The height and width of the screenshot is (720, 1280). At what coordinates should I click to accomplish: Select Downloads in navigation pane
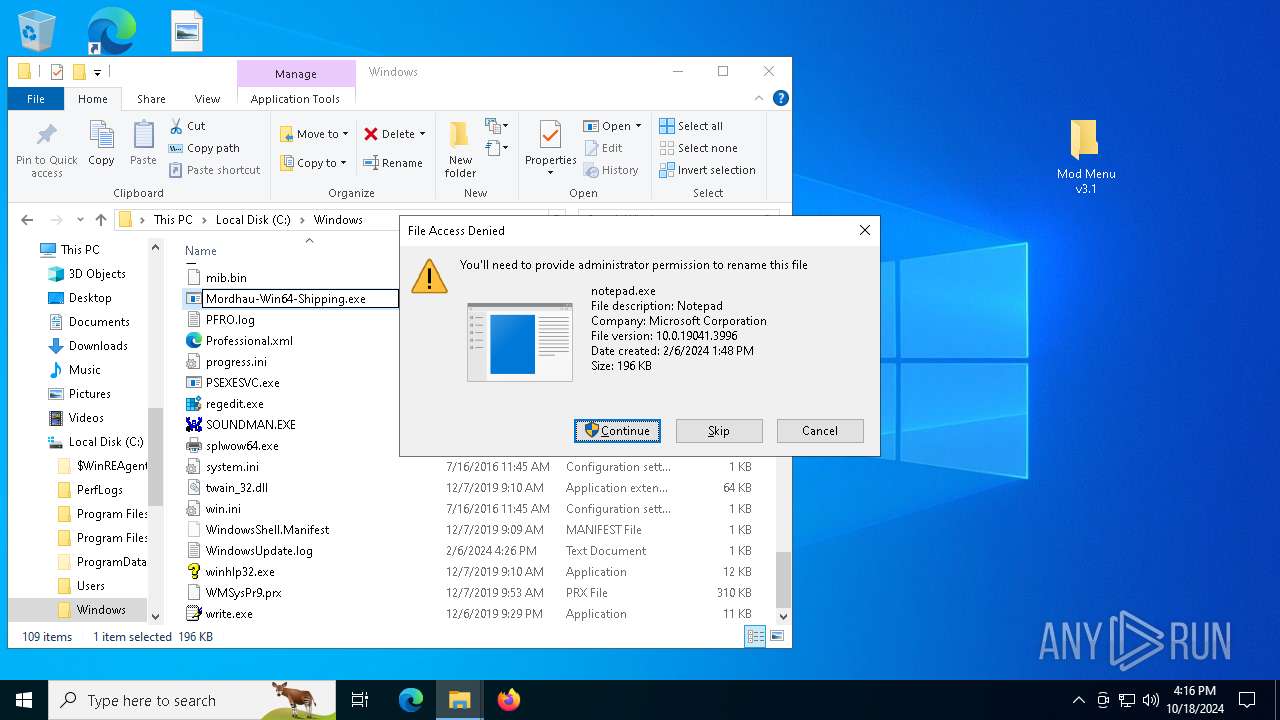[98, 346]
